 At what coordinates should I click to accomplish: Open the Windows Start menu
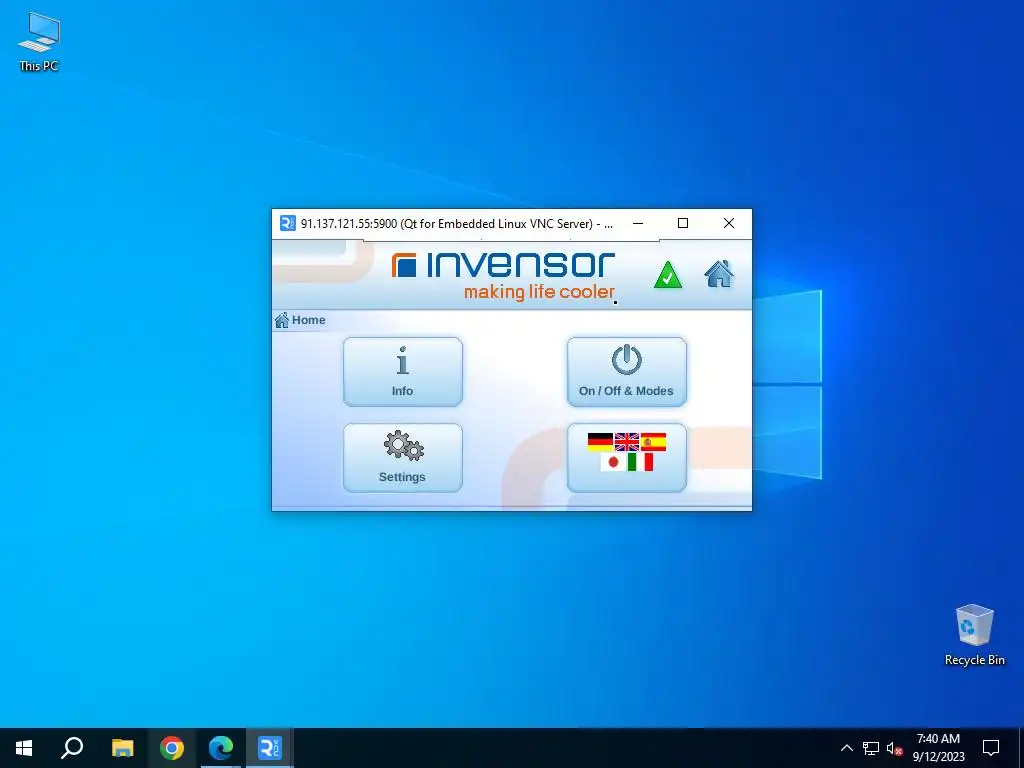coord(24,748)
